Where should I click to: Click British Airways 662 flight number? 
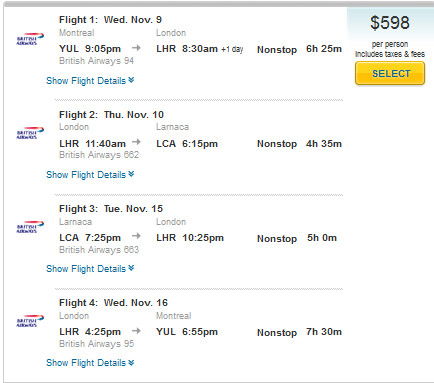[x=99, y=155]
